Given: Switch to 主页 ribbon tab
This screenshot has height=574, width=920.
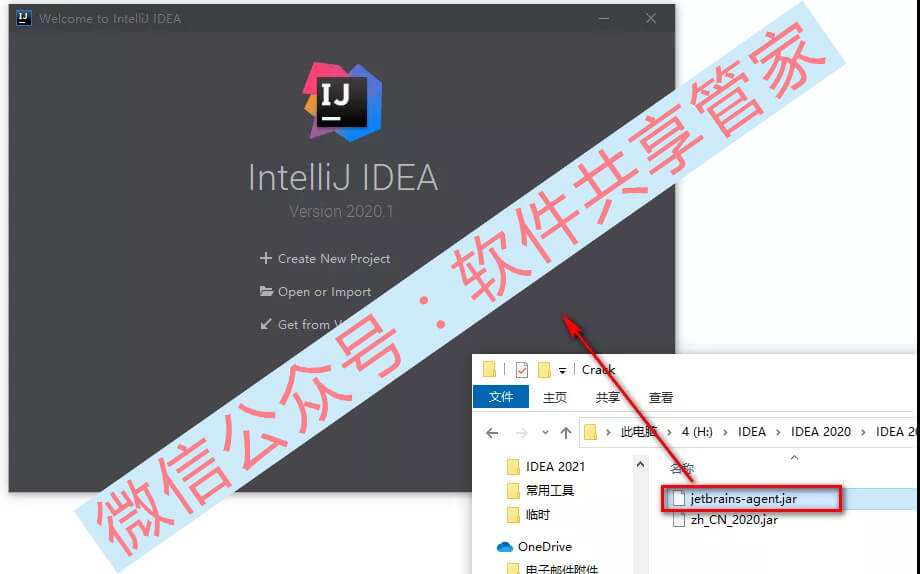Looking at the screenshot, I should click(554, 397).
